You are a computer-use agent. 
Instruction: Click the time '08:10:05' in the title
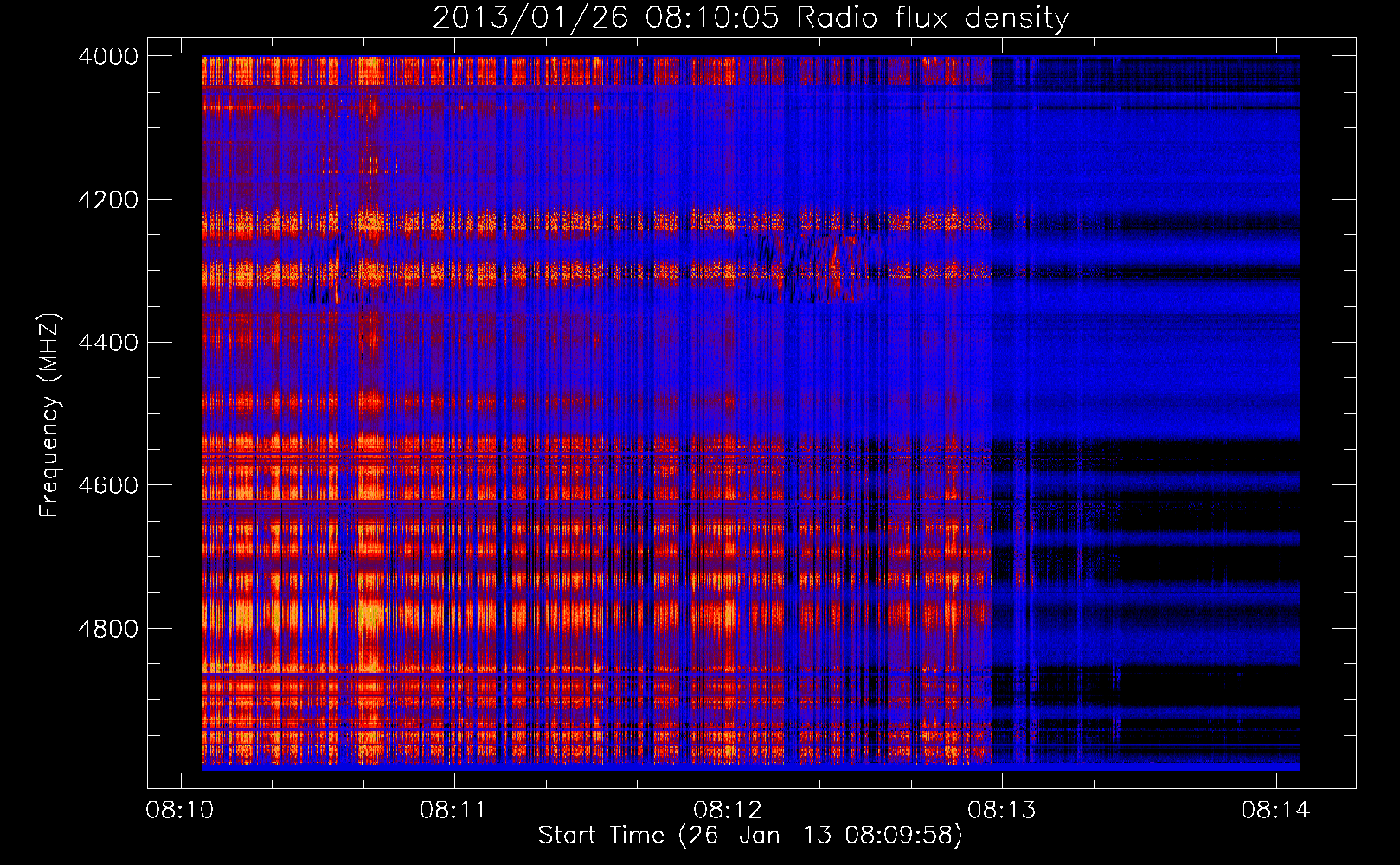pos(712,18)
